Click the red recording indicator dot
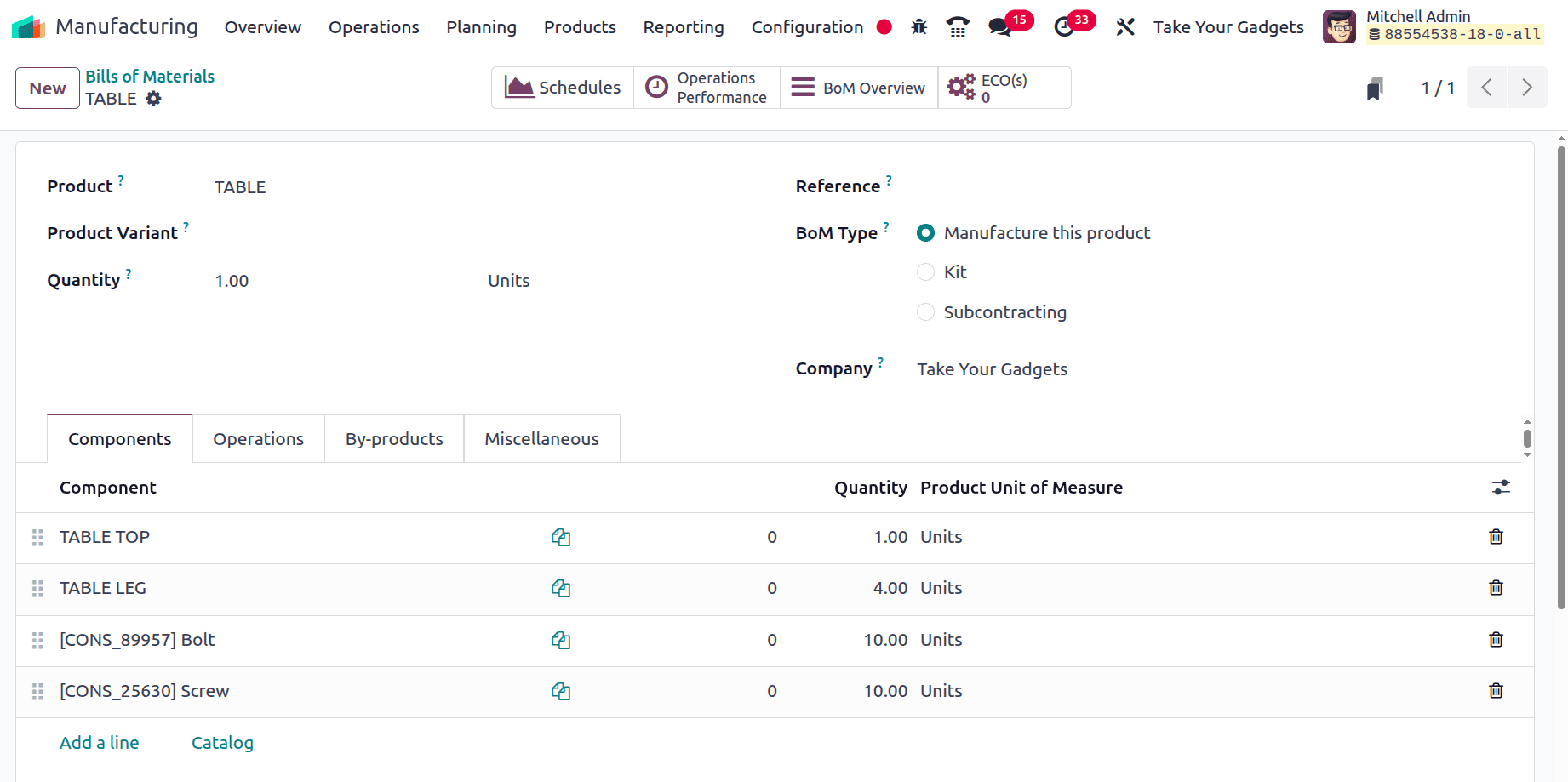1568x782 pixels. coord(884,27)
